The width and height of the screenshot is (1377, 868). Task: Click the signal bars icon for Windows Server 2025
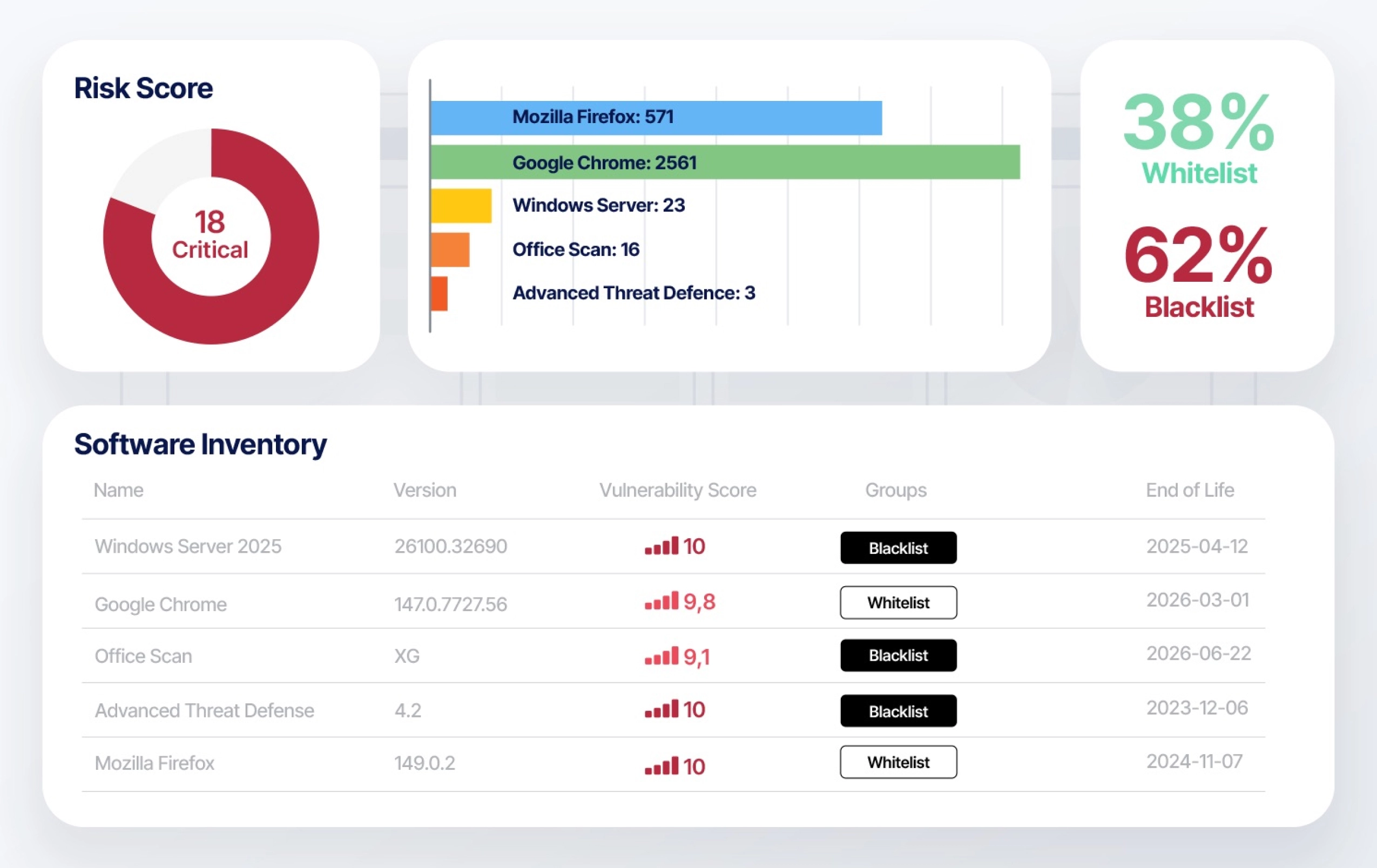tap(661, 546)
